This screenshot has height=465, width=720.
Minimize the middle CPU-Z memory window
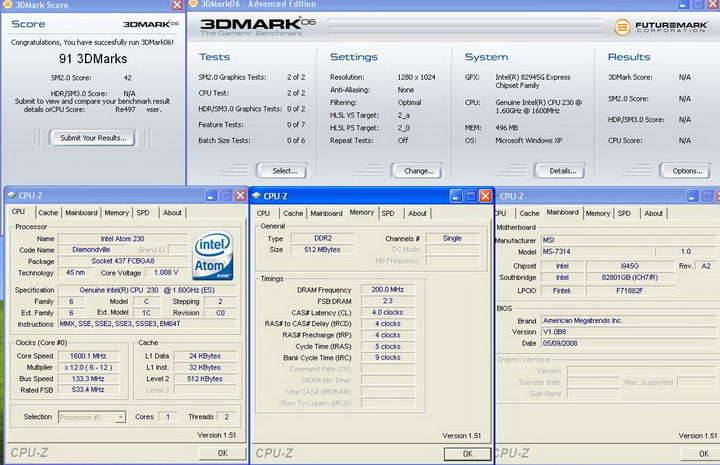[456, 196]
